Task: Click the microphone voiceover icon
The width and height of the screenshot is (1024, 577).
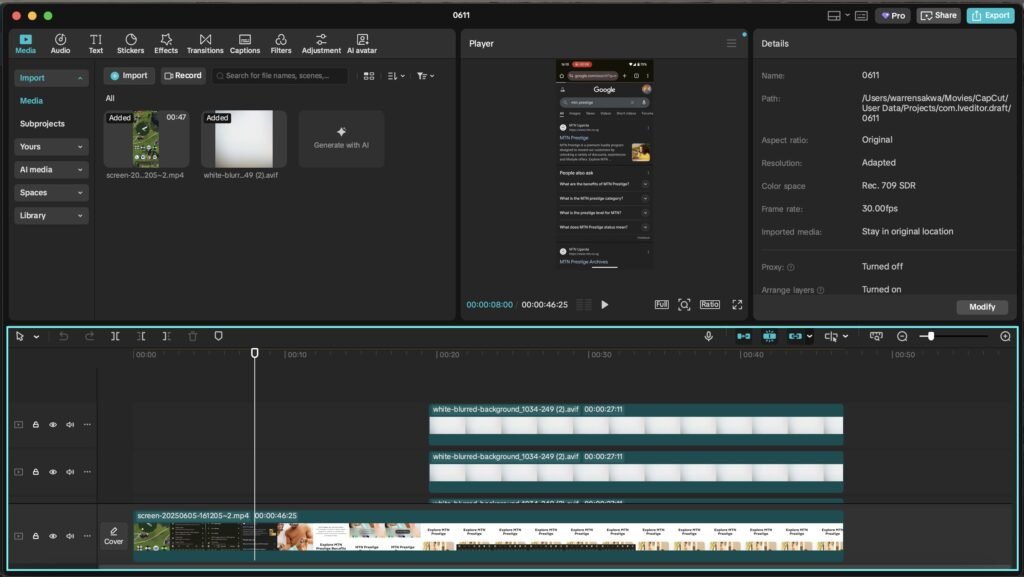Action: pyautogui.click(x=709, y=336)
